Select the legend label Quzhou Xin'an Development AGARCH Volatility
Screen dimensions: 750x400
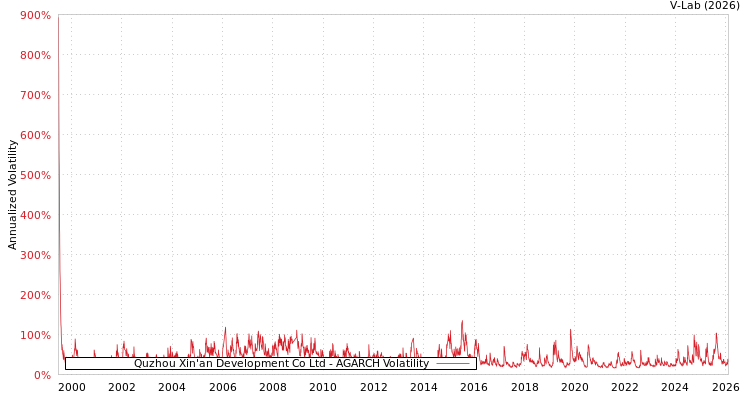click(281, 363)
